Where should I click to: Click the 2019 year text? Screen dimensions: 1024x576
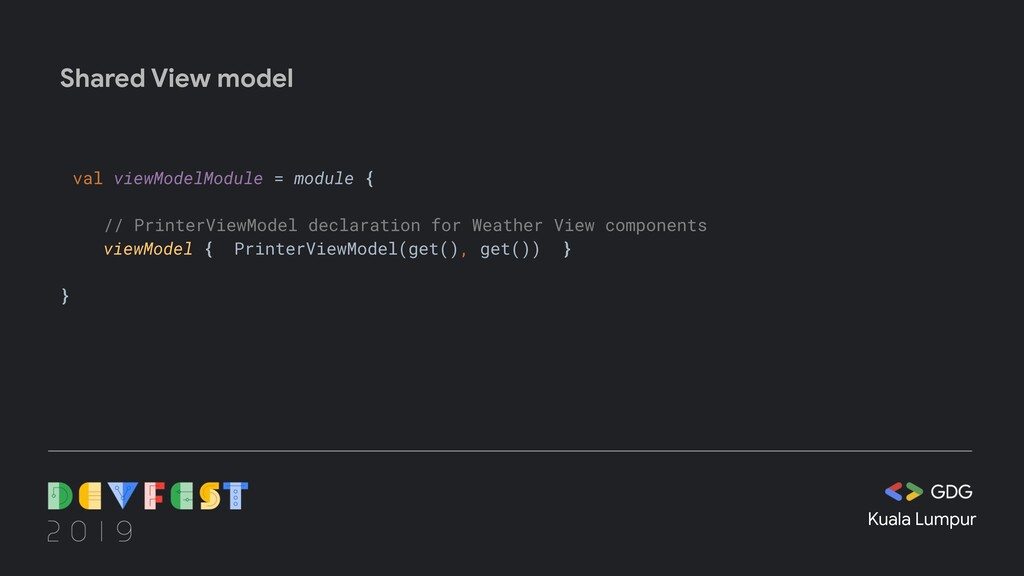[x=90, y=531]
